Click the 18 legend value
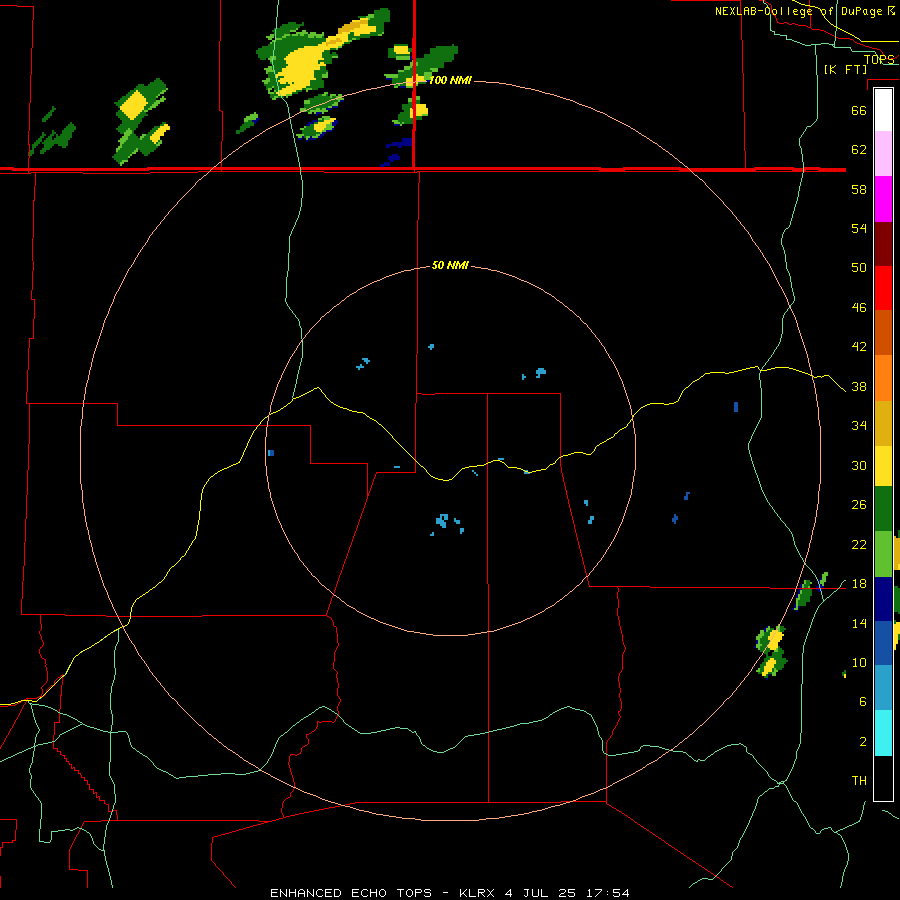The width and height of the screenshot is (900, 900). coord(859,584)
